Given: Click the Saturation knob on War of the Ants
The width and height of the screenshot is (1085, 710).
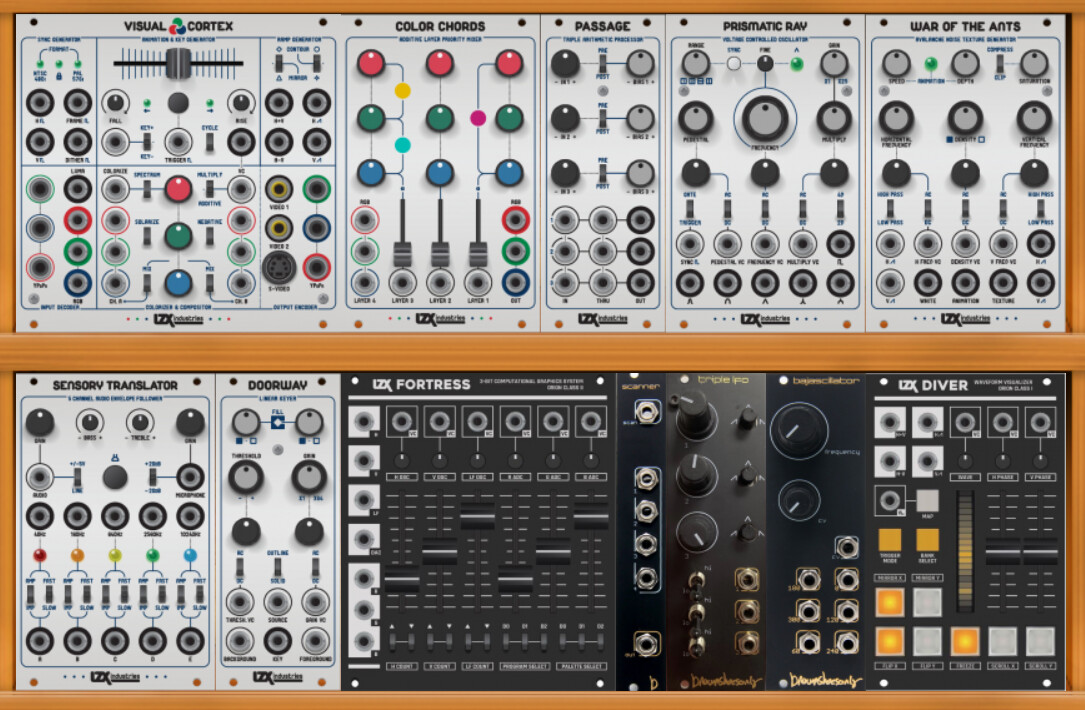Looking at the screenshot, I should click(1034, 64).
